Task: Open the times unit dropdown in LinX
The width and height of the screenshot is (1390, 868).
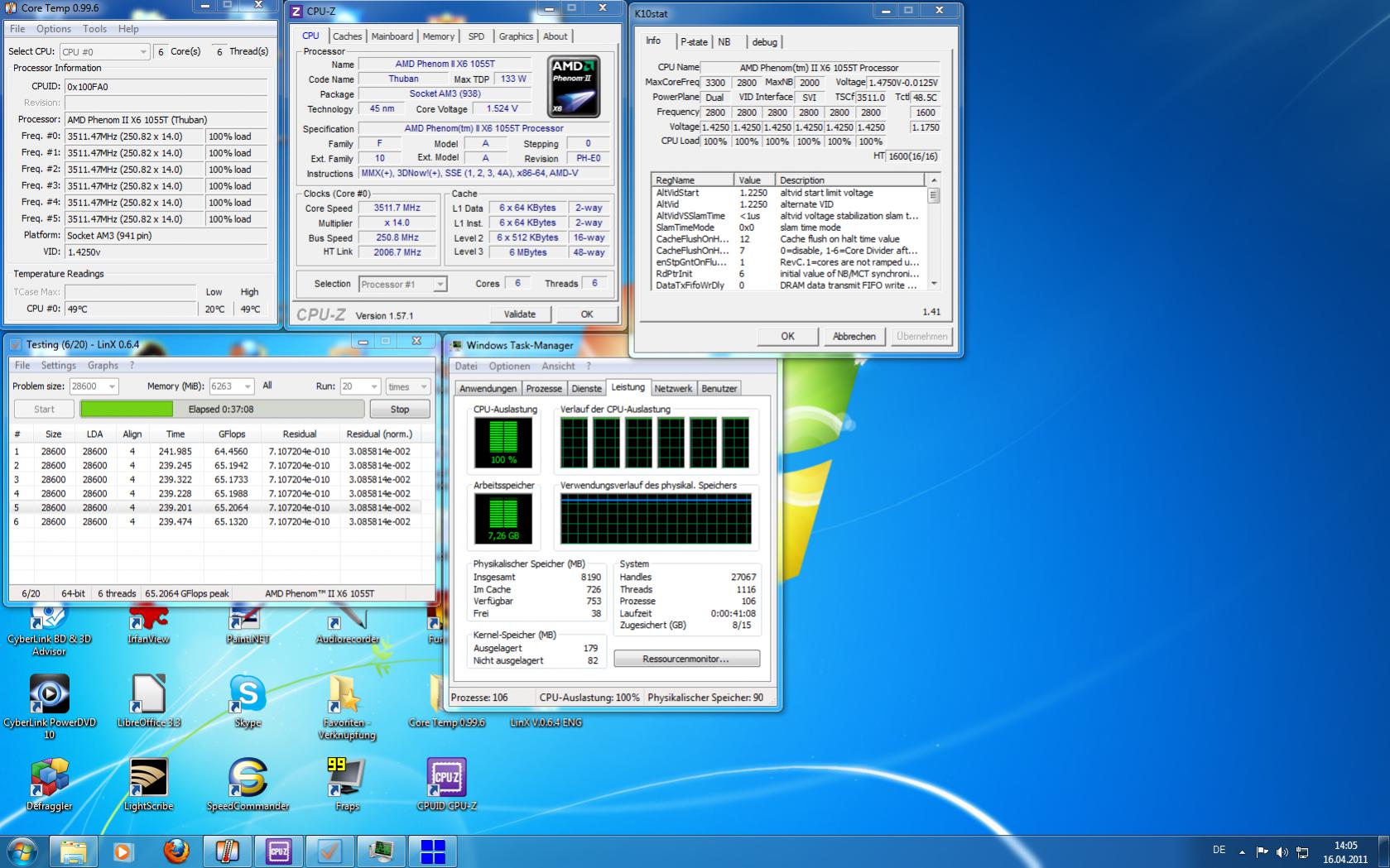Action: point(408,386)
